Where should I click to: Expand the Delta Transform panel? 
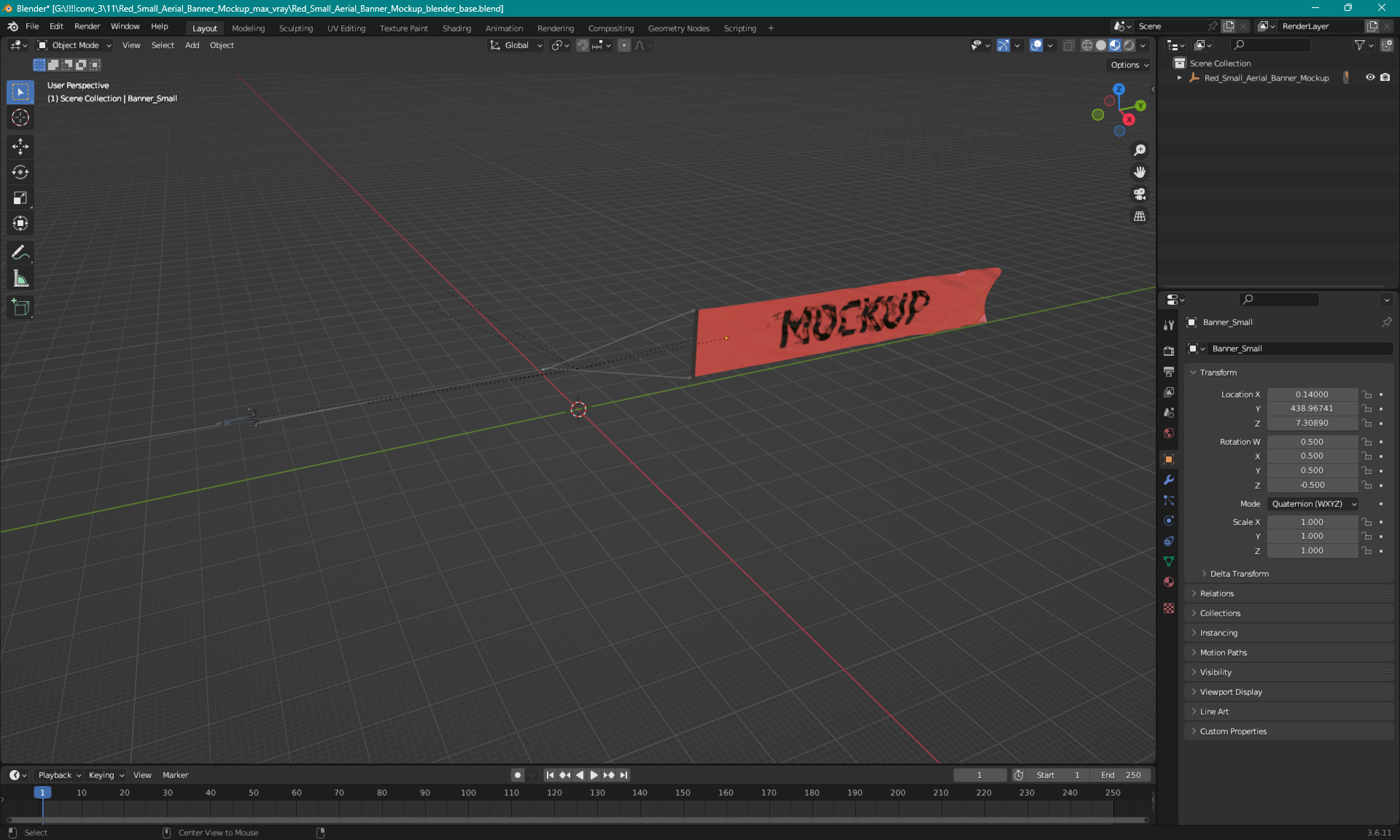pyautogui.click(x=1239, y=574)
